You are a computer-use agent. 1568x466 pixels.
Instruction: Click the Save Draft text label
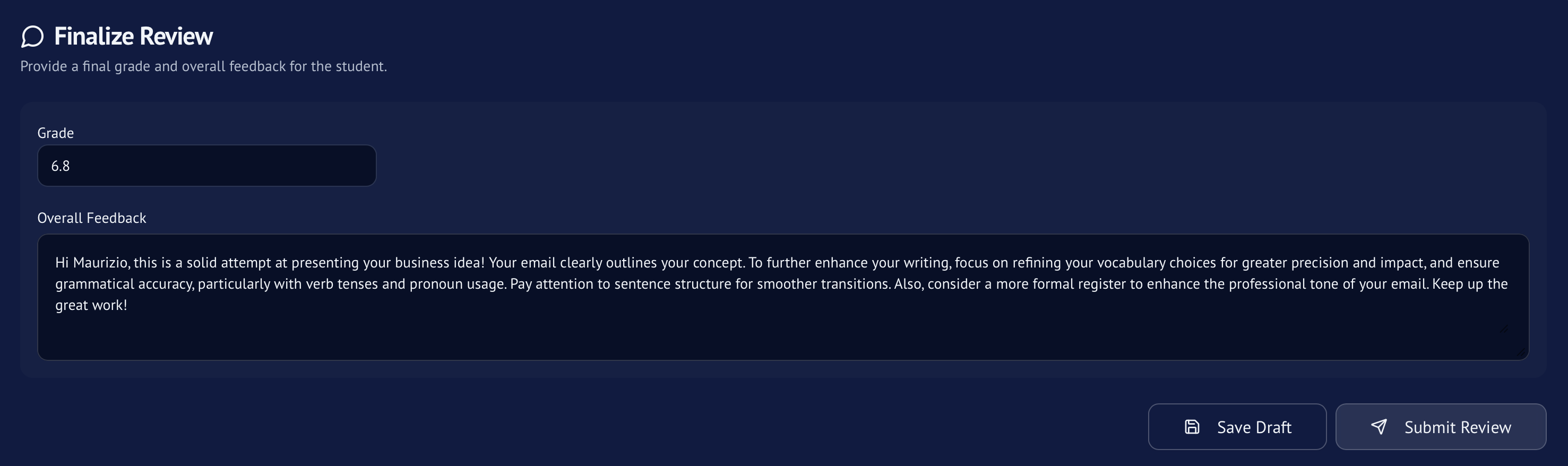[x=1253, y=426]
